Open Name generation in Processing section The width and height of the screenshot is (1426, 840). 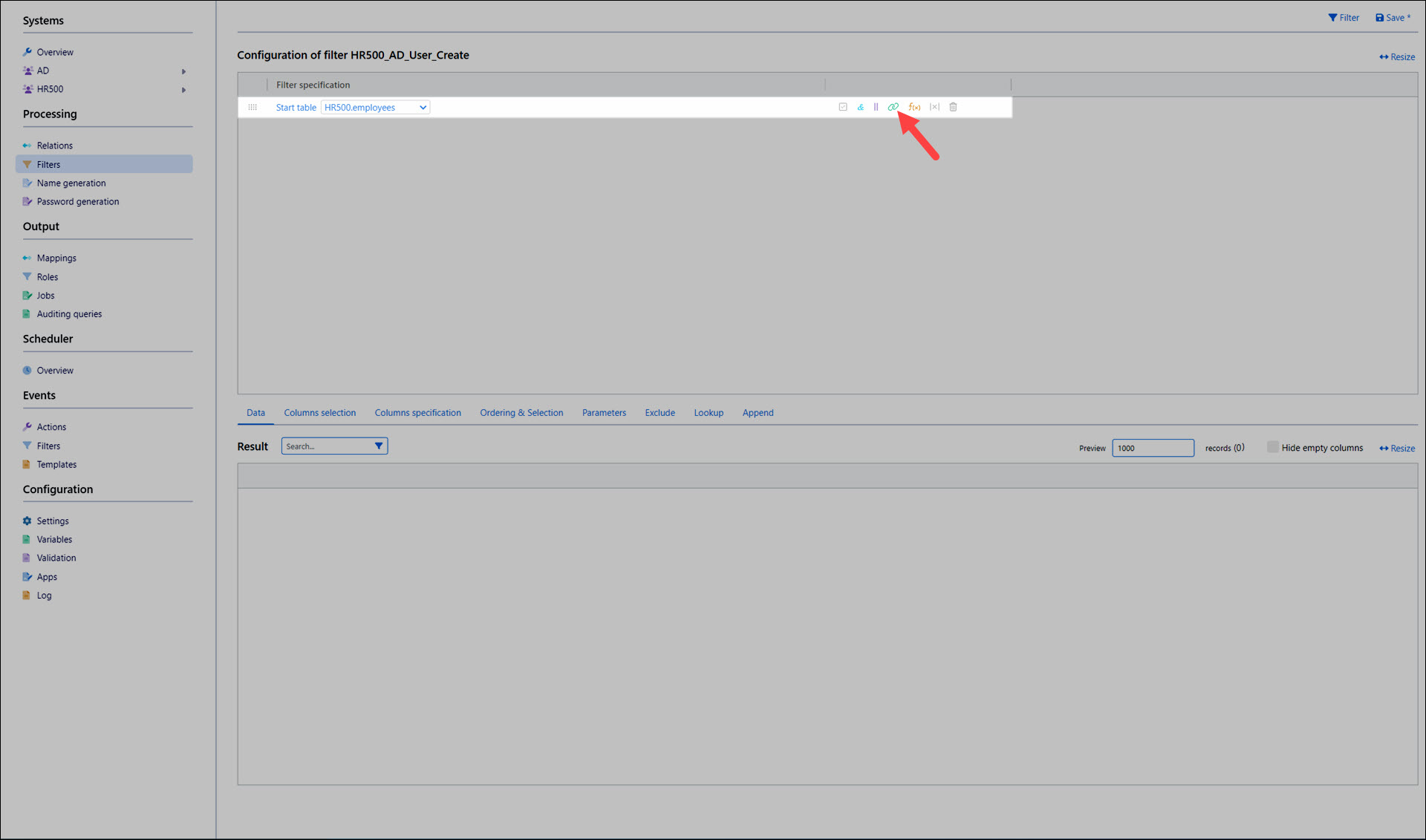pyautogui.click(x=71, y=183)
